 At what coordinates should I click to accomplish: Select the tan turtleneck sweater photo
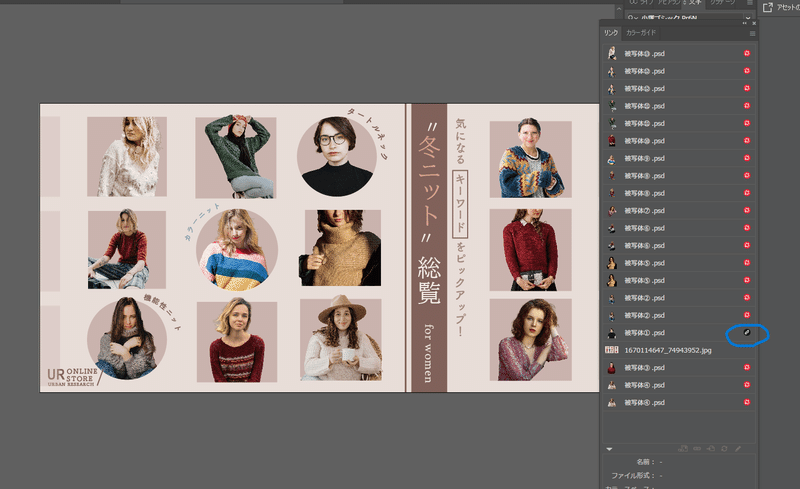point(340,248)
